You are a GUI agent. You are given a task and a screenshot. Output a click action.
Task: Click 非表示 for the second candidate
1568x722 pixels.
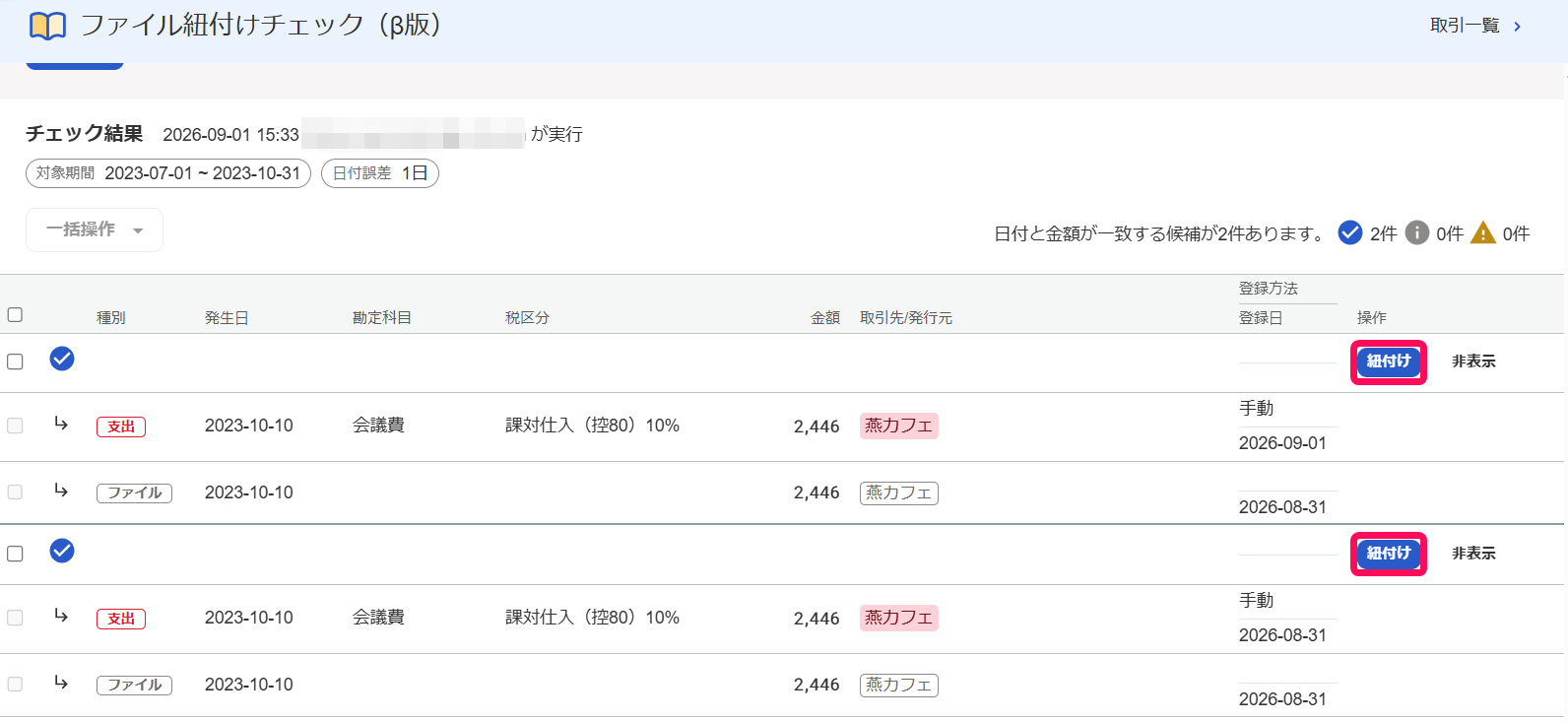(x=1473, y=554)
